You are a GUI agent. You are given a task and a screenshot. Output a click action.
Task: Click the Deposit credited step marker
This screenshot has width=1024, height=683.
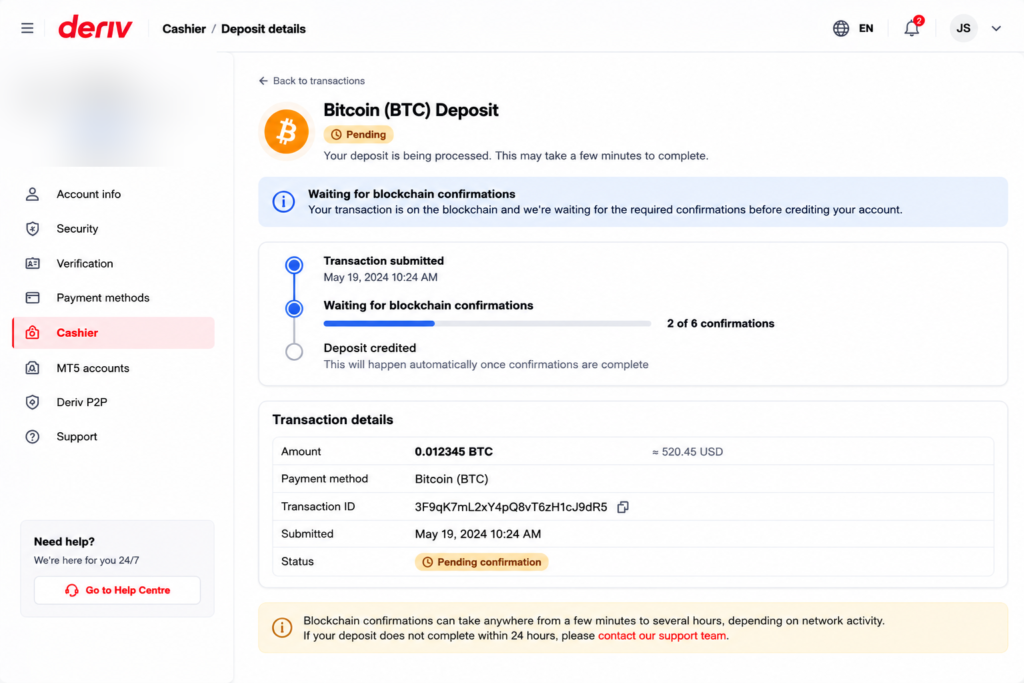(x=295, y=352)
